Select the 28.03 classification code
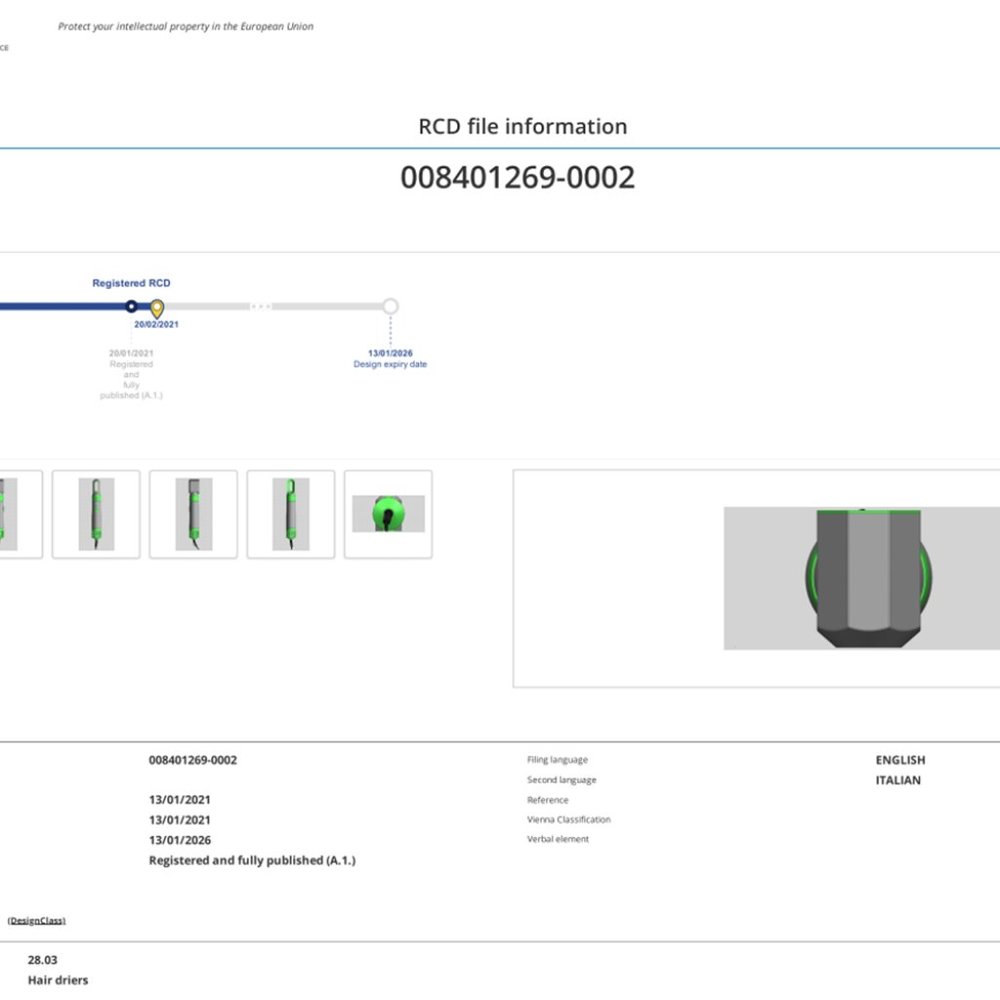The width and height of the screenshot is (1000, 1000). point(42,960)
